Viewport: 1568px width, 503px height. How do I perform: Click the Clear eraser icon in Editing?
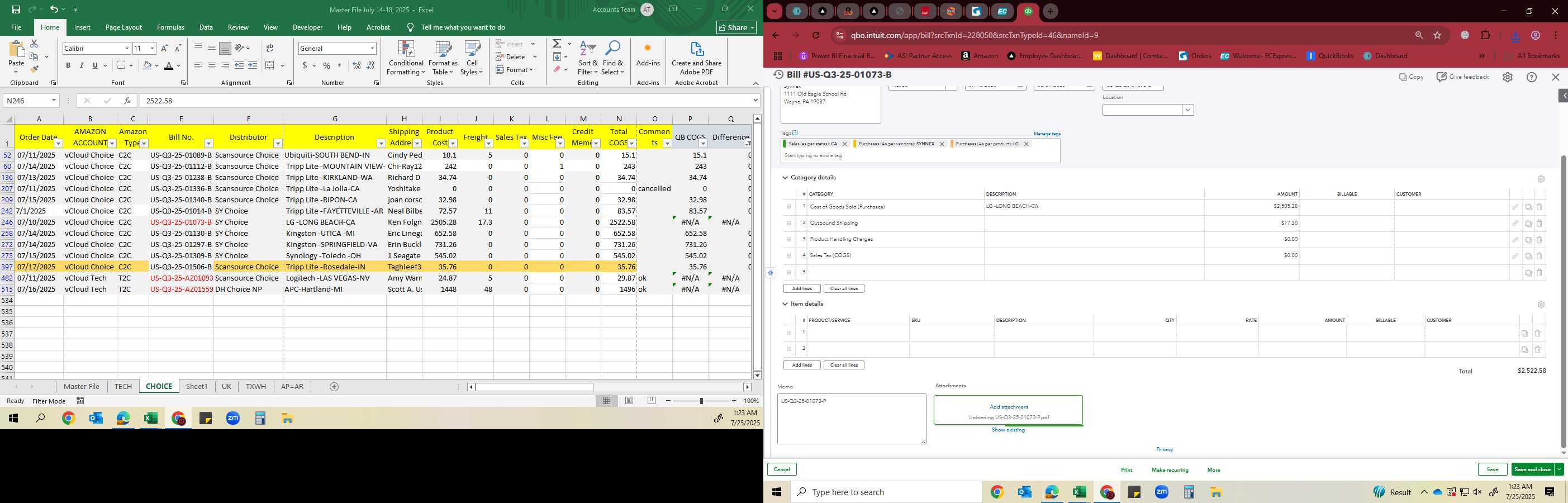(557, 69)
